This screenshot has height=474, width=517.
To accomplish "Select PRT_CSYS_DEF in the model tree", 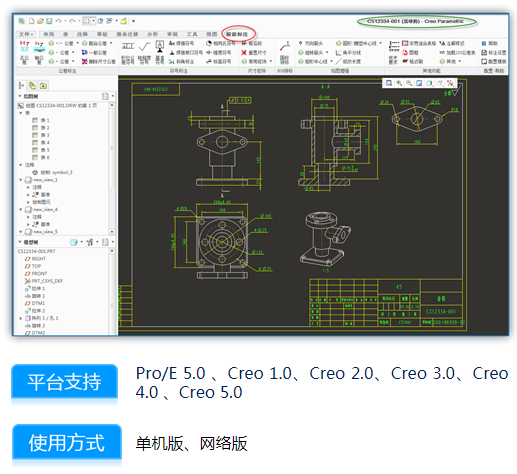I will (44, 281).
